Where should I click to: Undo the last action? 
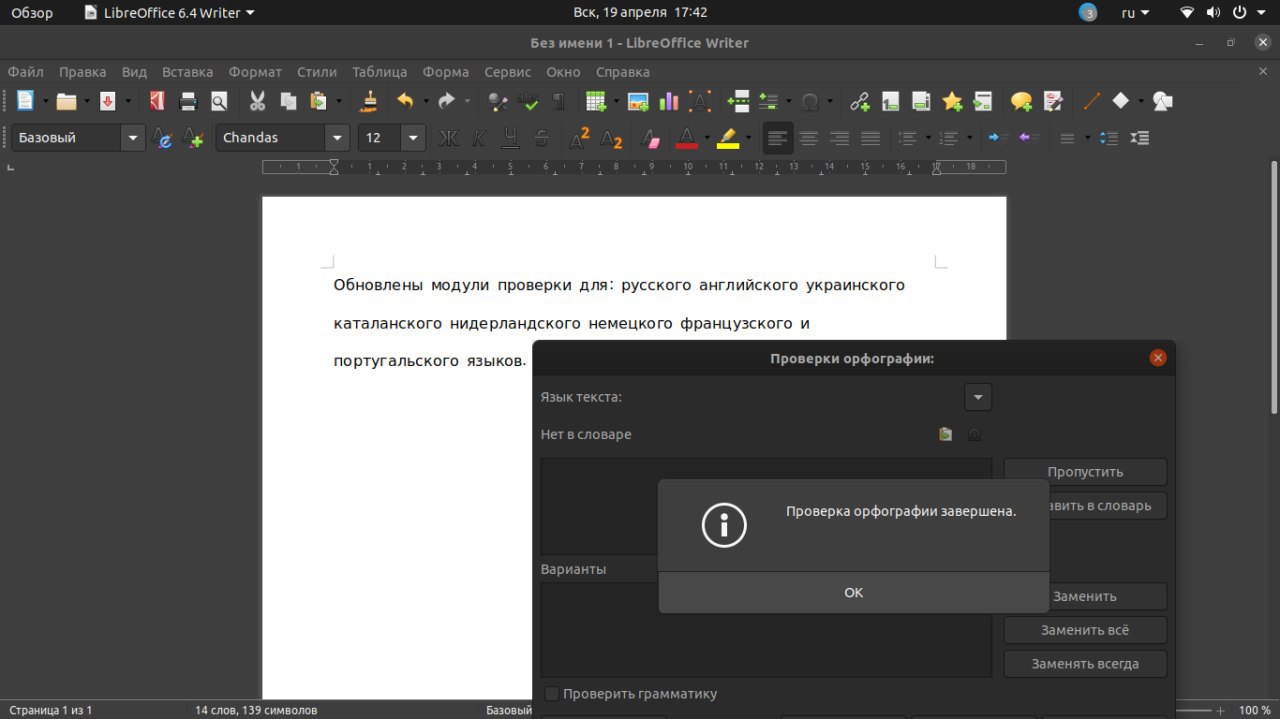click(405, 101)
